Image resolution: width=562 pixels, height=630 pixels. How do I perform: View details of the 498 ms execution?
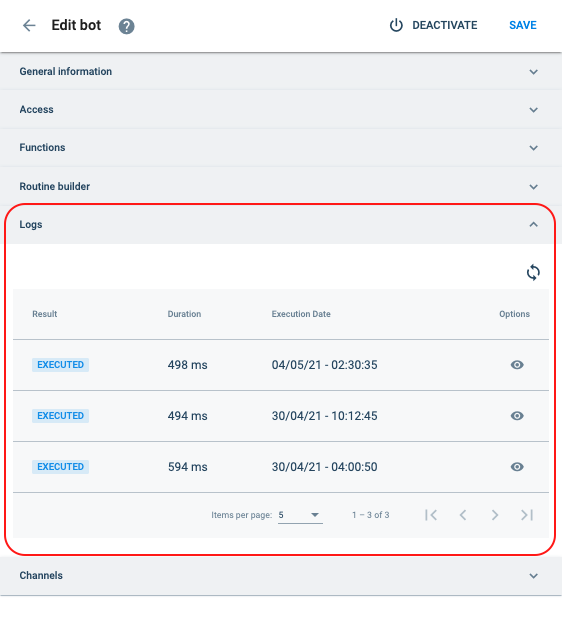(x=517, y=364)
